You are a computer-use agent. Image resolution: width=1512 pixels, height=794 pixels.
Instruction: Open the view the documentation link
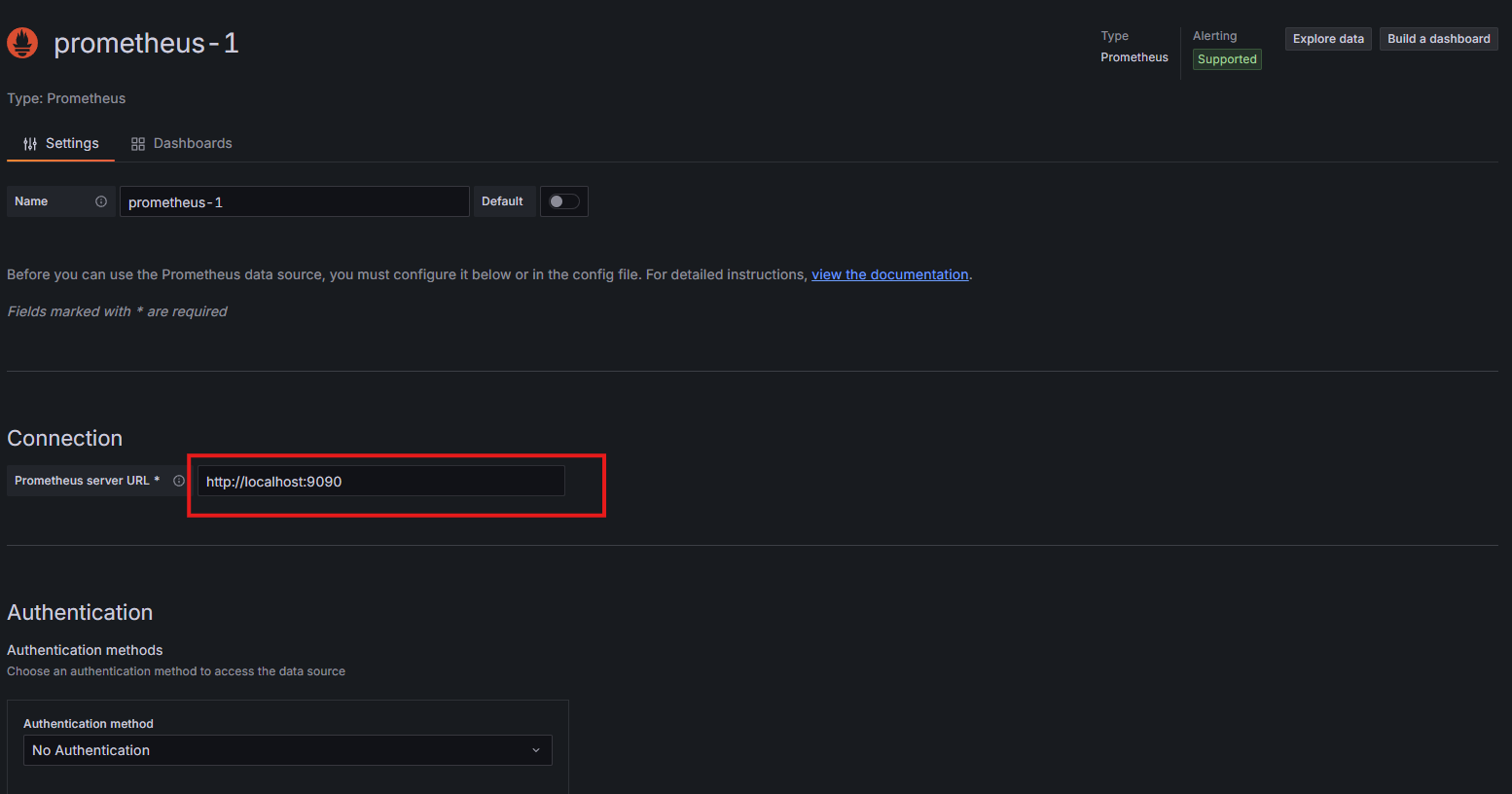click(x=889, y=274)
